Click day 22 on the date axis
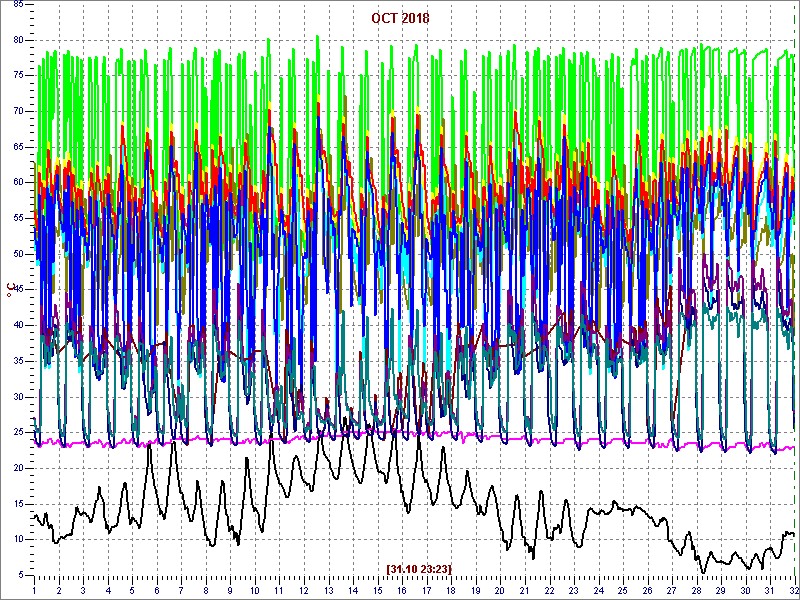The height and width of the screenshot is (600, 800). 549,588
